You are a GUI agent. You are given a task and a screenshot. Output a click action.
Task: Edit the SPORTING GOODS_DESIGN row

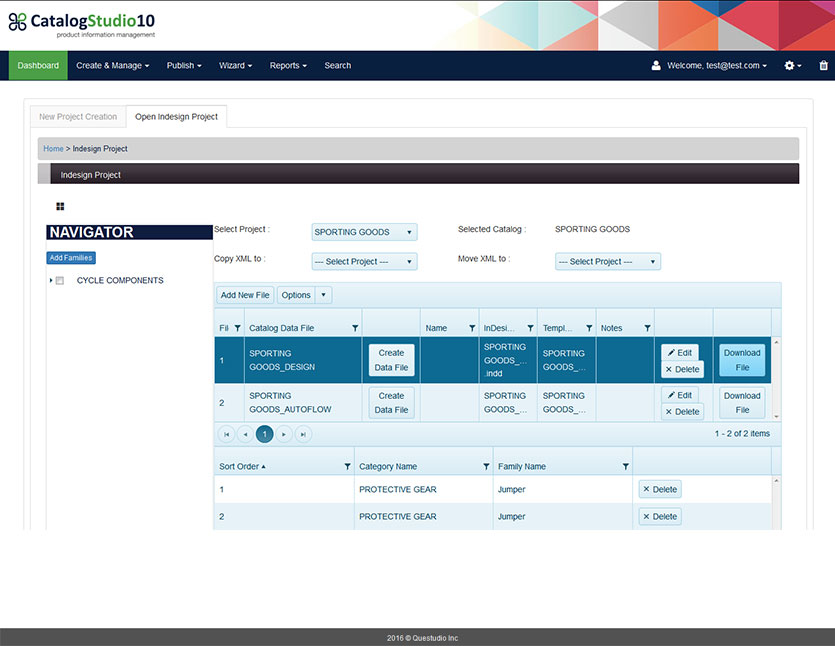[680, 353]
